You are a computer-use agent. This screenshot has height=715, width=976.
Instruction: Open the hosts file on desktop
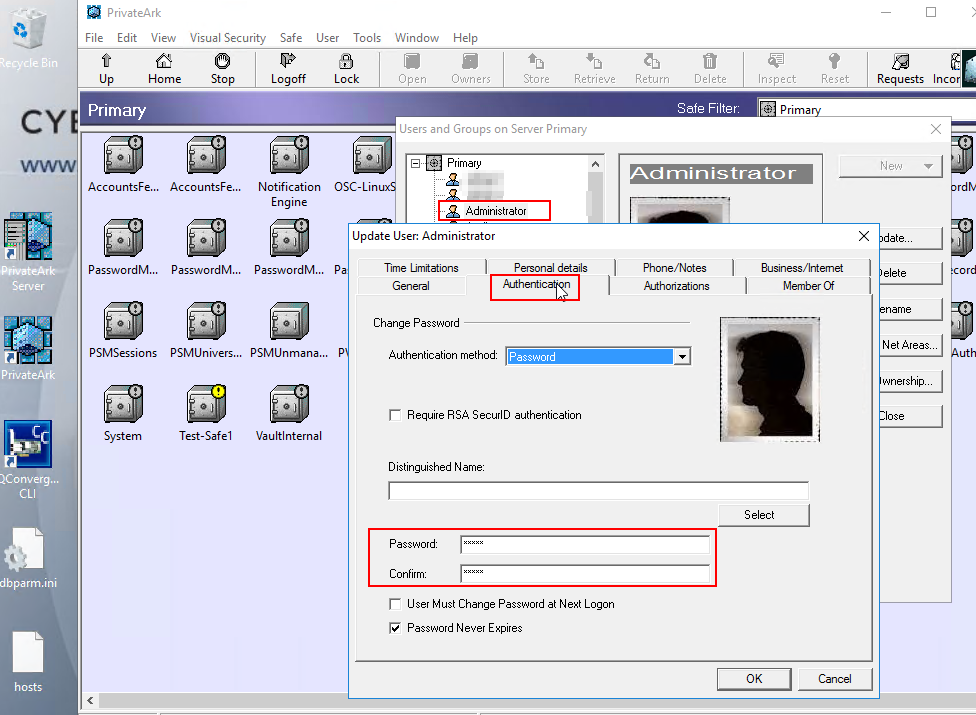pyautogui.click(x=28, y=662)
